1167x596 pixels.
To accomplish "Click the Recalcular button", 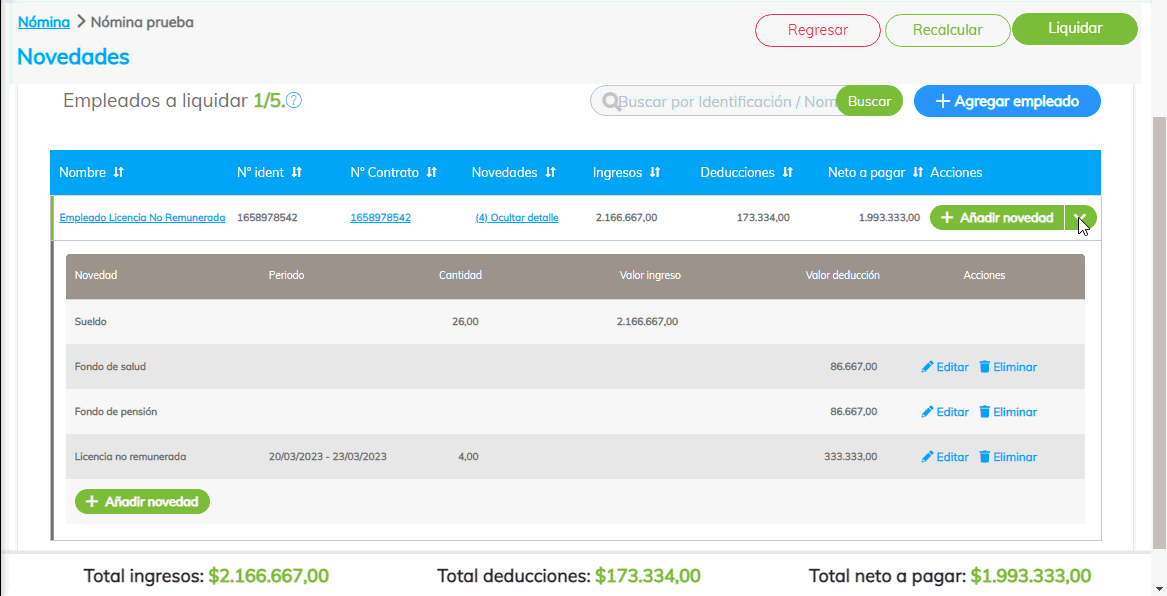I will pos(947,30).
